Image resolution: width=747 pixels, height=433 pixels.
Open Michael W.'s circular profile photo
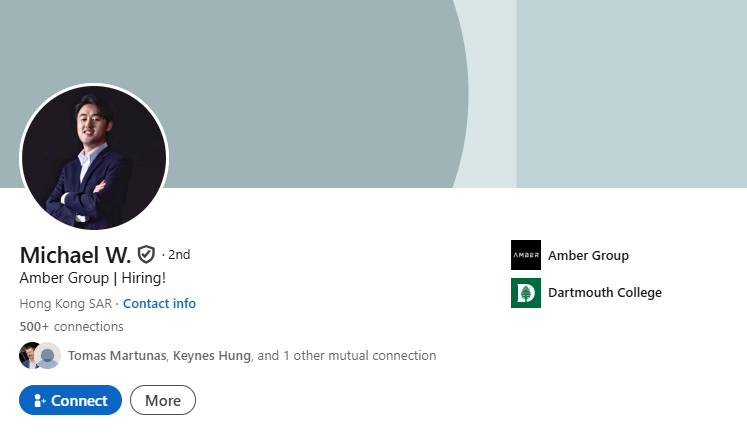tap(94, 157)
